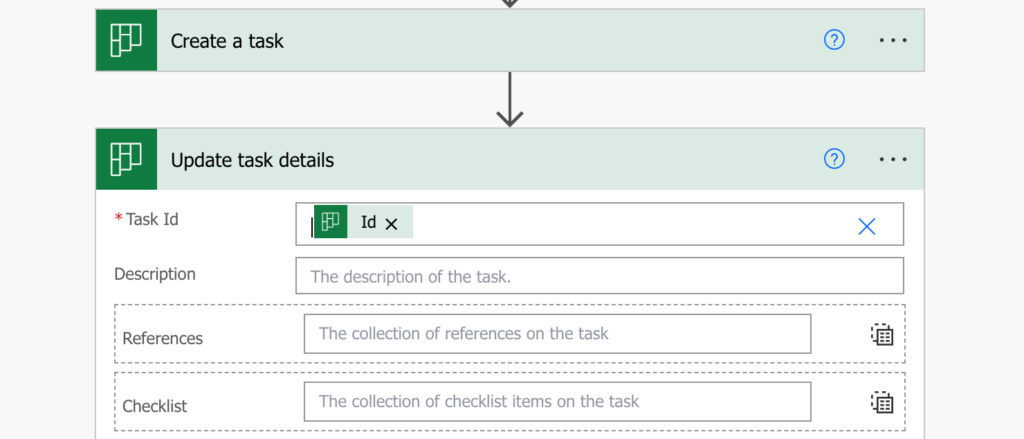Click arrow between Create and Update task

click(509, 99)
